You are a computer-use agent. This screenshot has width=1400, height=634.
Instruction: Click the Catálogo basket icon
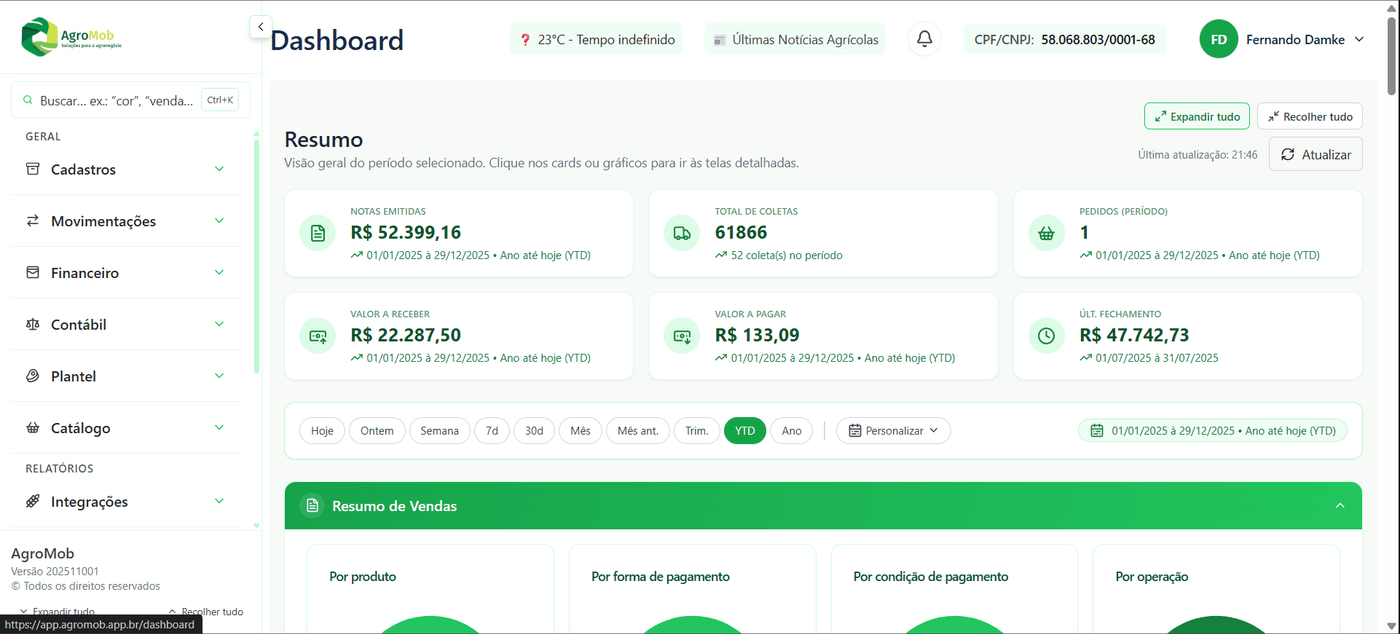(33, 428)
